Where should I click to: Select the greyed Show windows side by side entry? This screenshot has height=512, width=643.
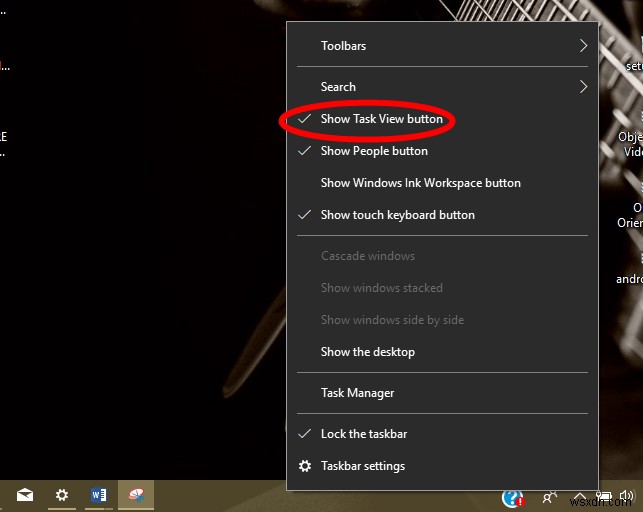pyautogui.click(x=442, y=320)
